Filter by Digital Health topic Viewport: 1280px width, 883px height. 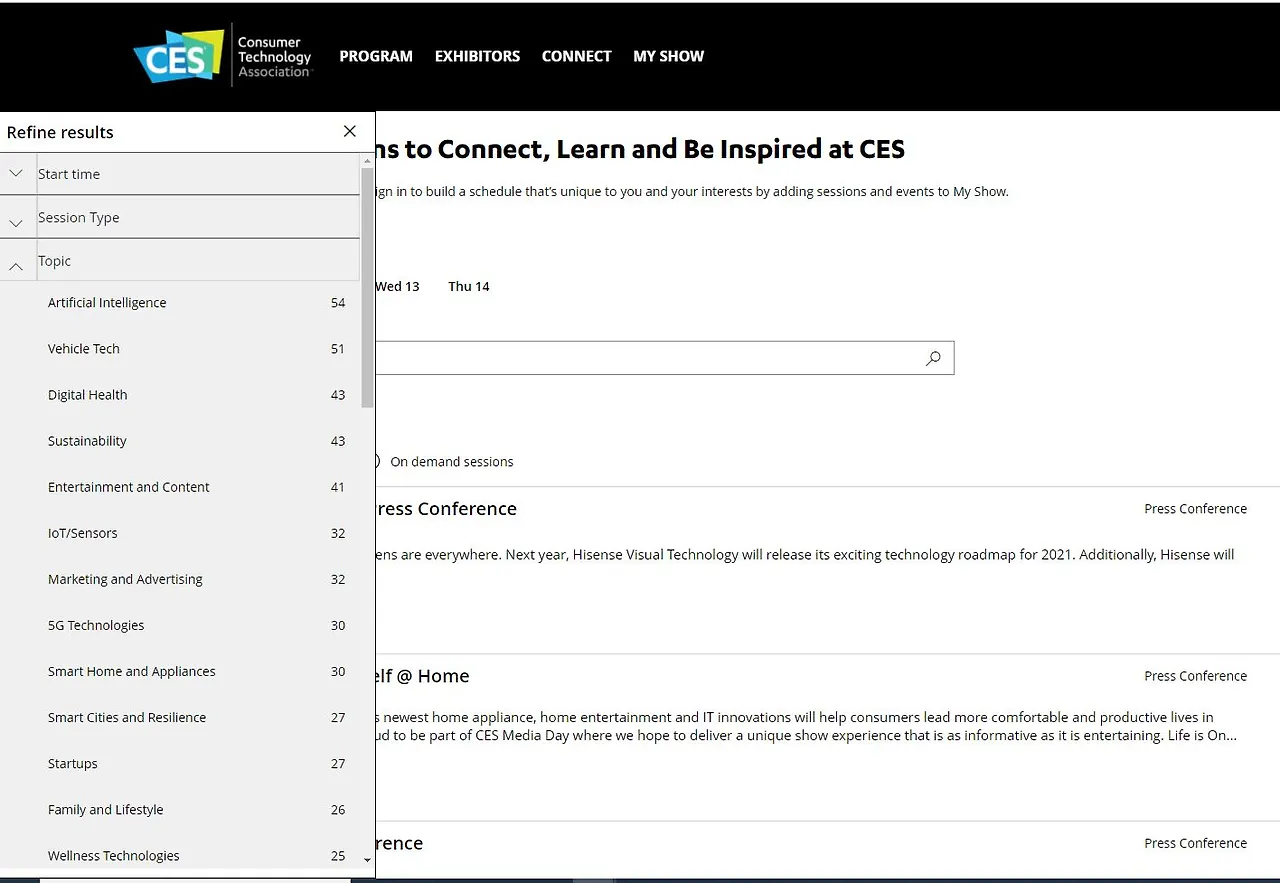[x=180, y=395]
